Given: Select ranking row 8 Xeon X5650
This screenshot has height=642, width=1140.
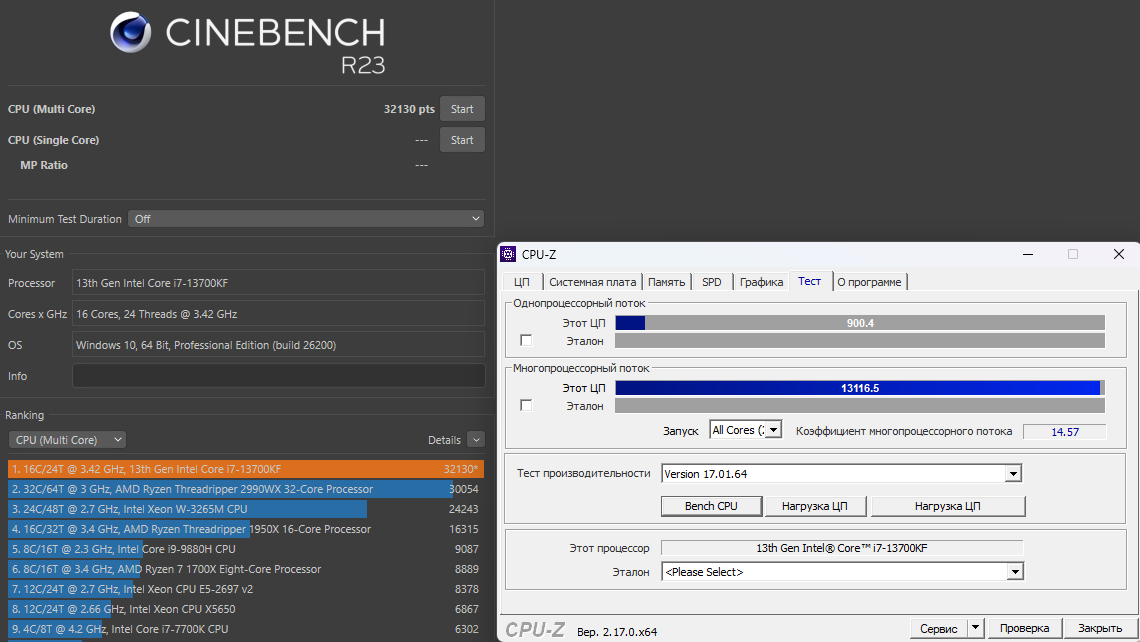Looking at the screenshot, I should 246,609.
